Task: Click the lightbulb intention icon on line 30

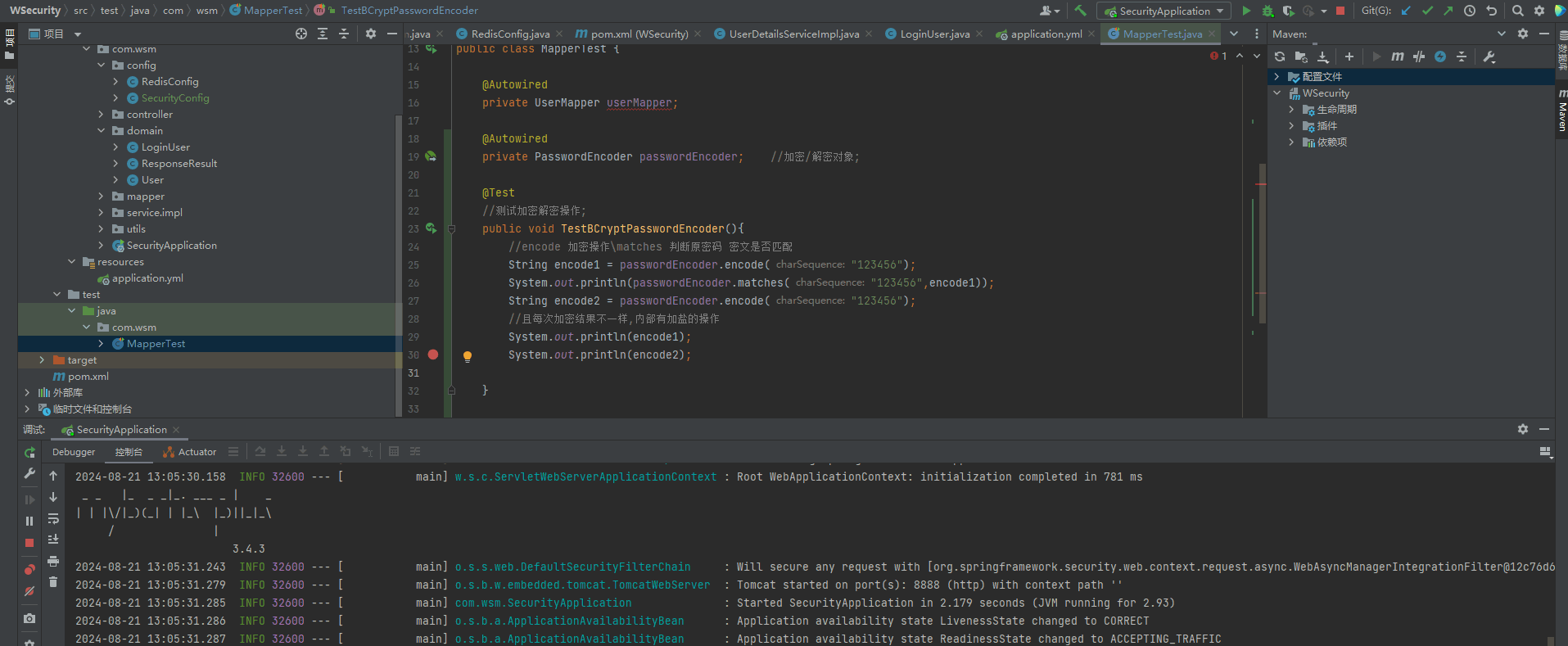Action: click(x=468, y=356)
